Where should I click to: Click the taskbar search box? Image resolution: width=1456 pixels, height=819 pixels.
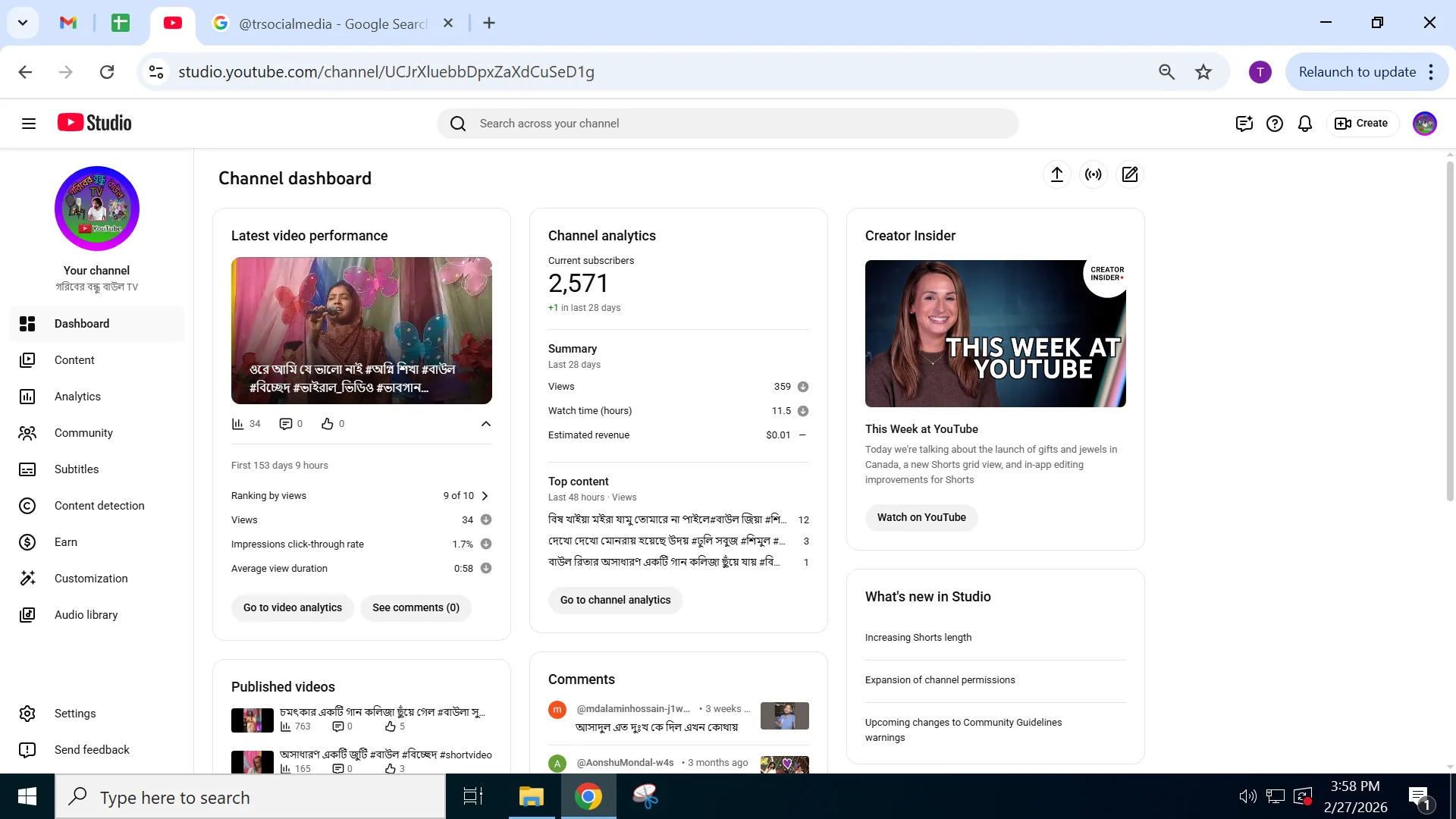[x=250, y=797]
